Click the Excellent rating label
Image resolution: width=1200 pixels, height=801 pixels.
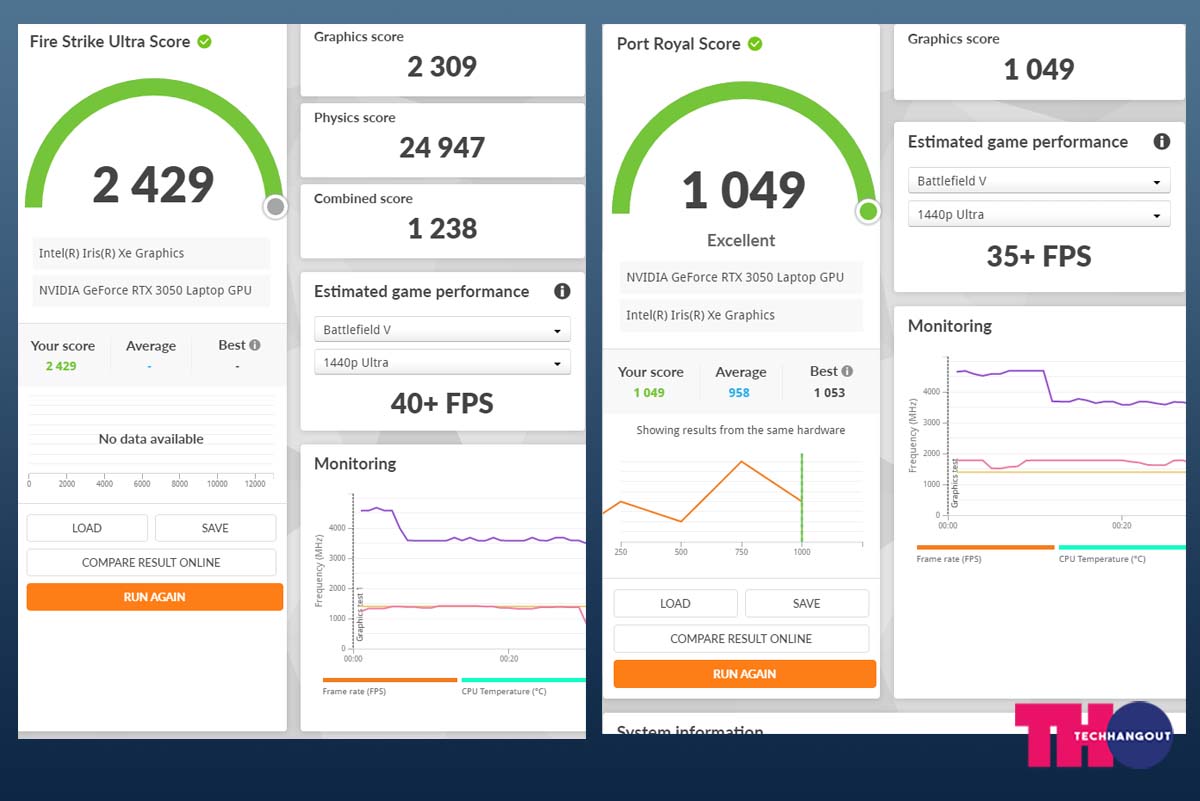[741, 240]
